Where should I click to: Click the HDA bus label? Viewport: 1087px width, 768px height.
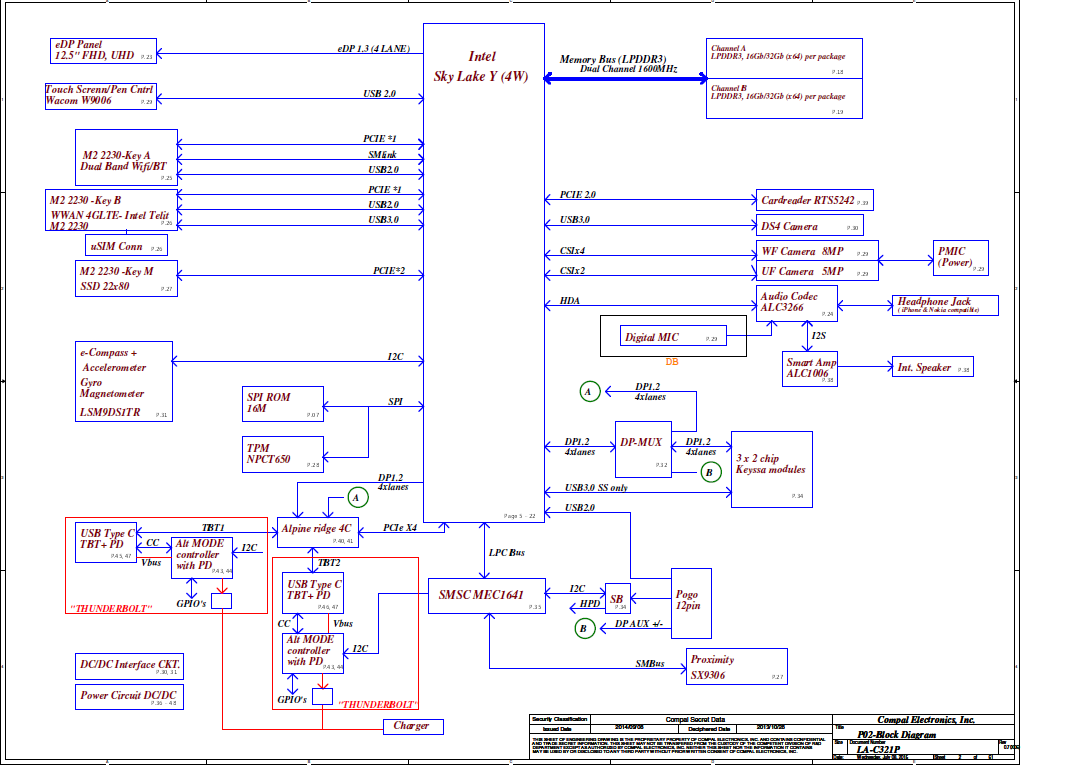570,301
